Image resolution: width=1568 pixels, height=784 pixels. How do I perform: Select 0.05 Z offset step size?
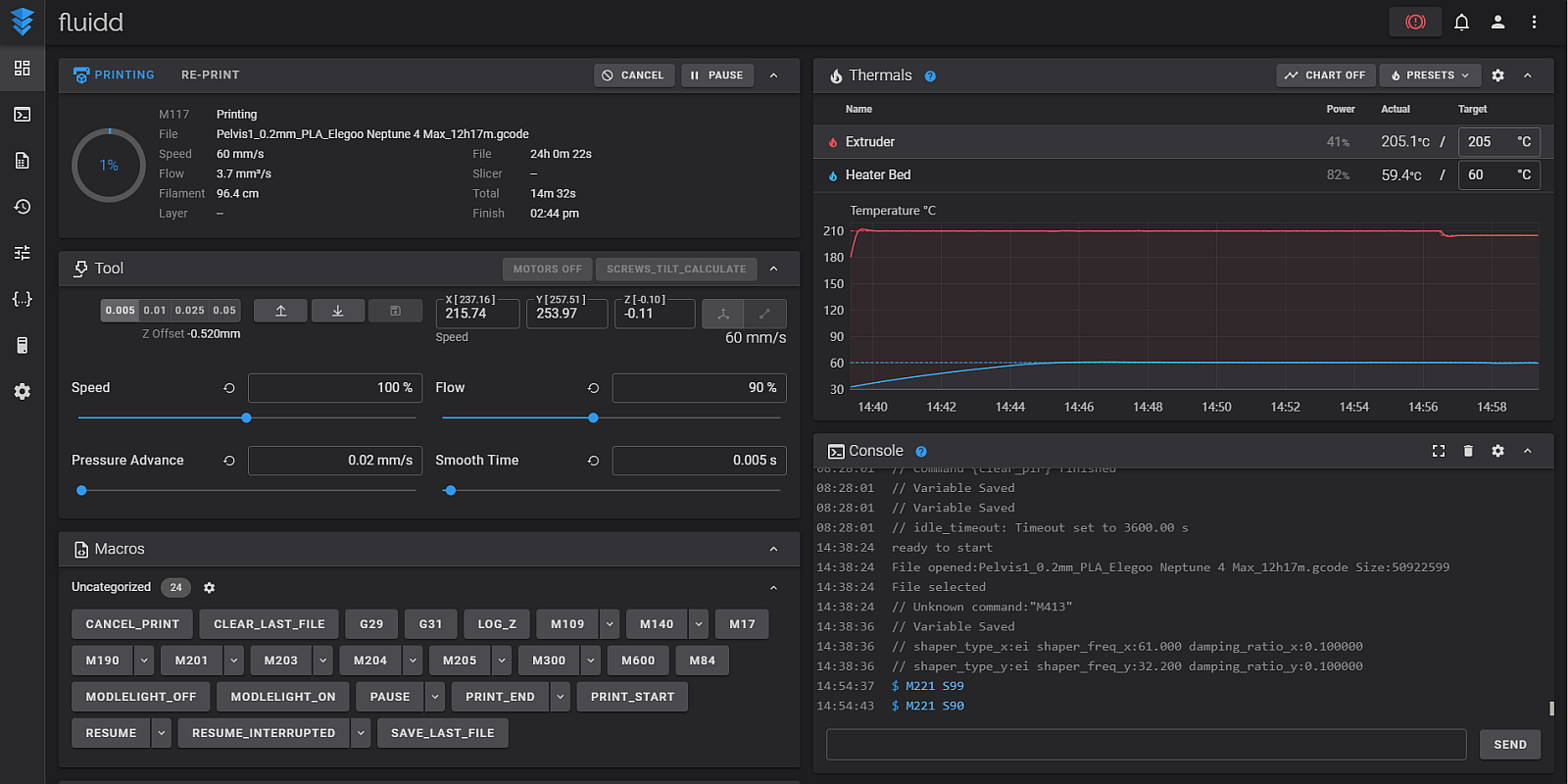point(224,311)
